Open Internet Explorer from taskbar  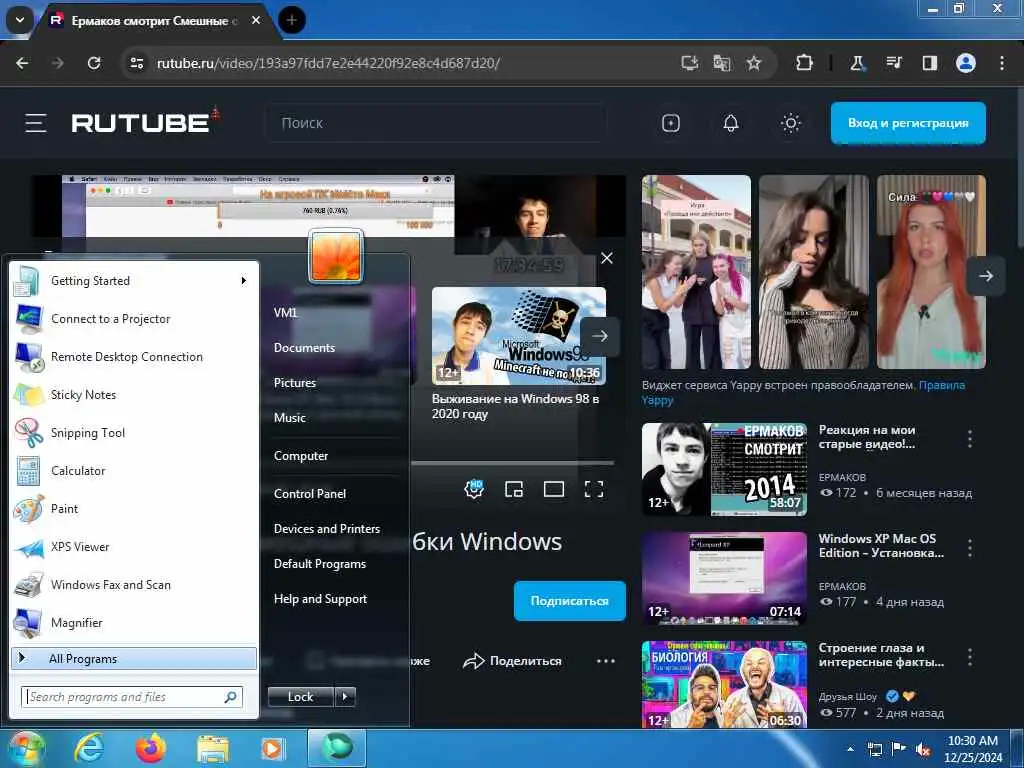89,748
